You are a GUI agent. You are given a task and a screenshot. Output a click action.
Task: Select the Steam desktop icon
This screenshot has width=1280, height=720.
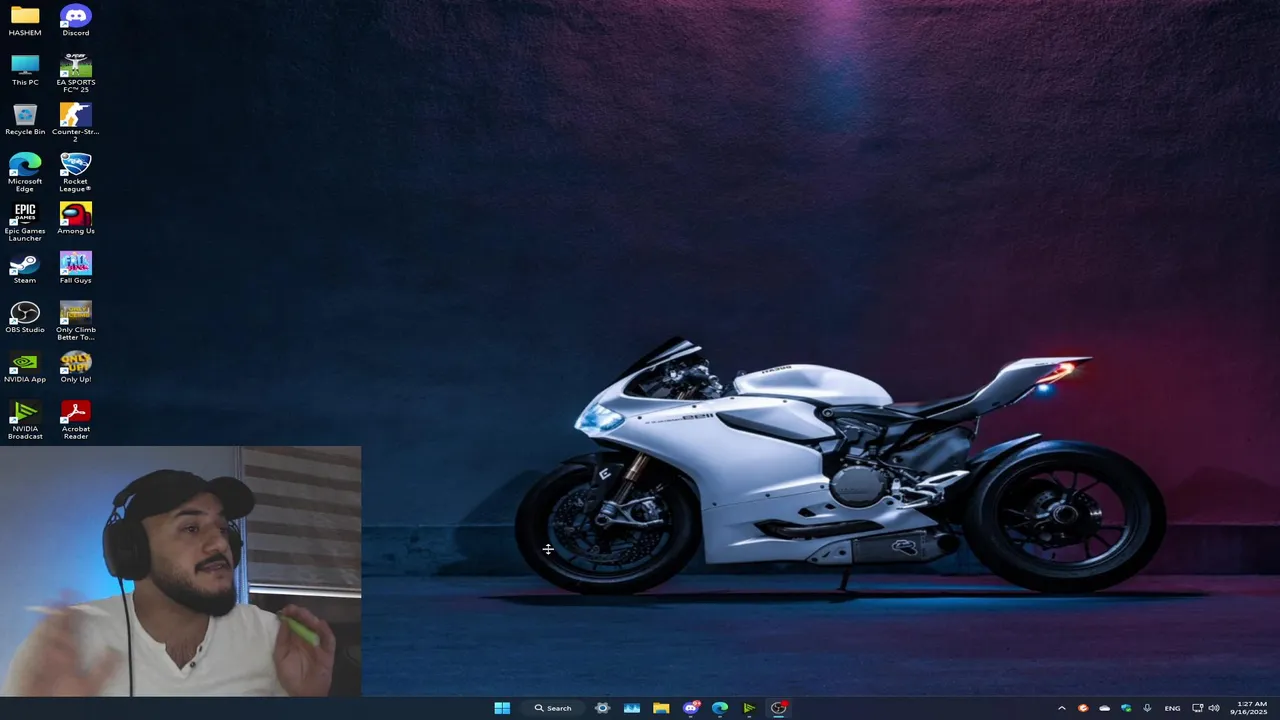25,268
